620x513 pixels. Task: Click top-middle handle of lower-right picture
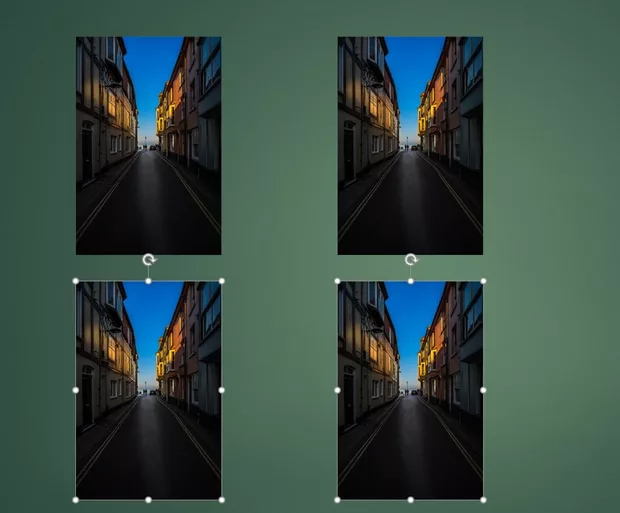tap(411, 281)
